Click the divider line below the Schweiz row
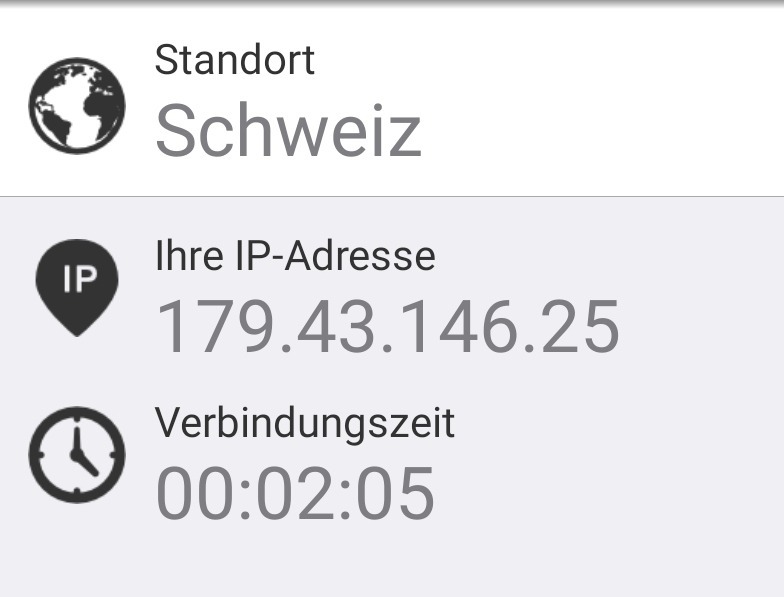 pyautogui.click(x=392, y=197)
